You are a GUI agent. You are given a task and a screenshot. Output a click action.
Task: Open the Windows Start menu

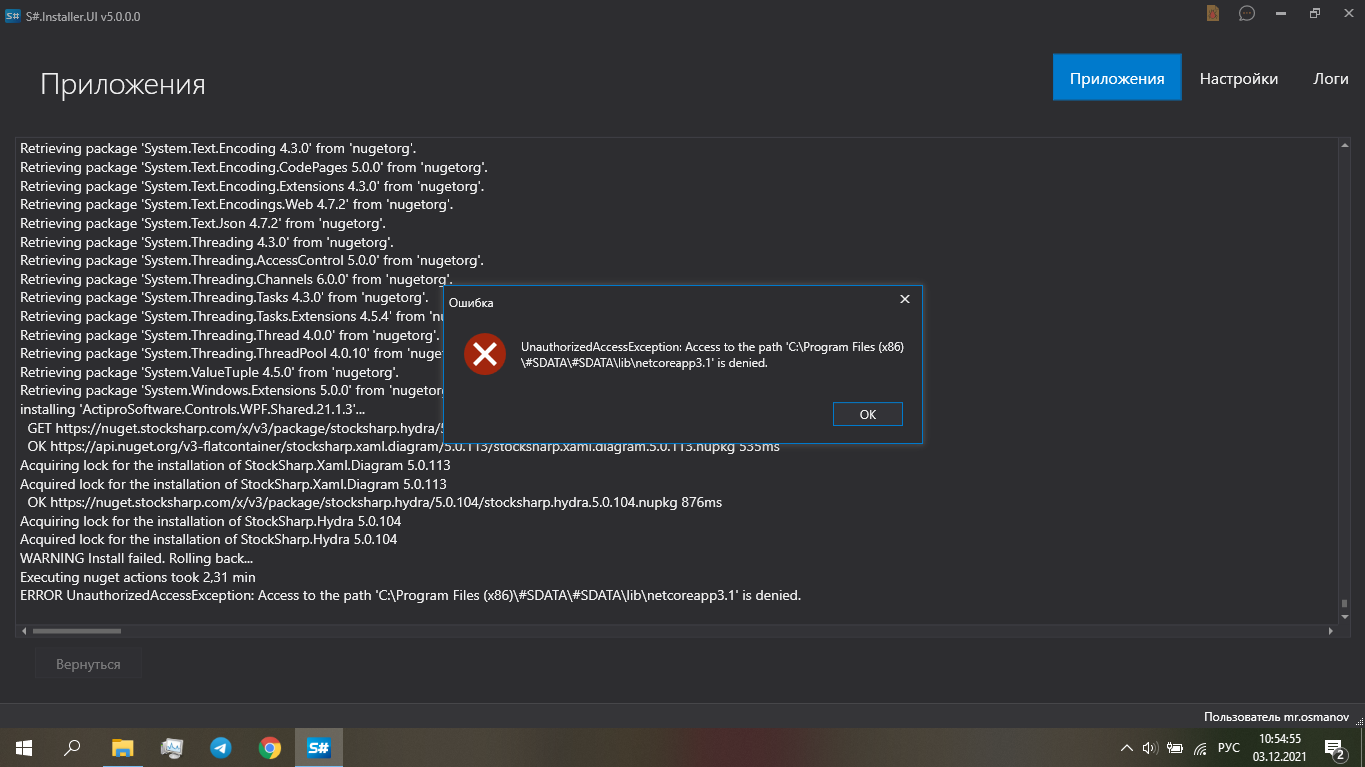coord(24,747)
